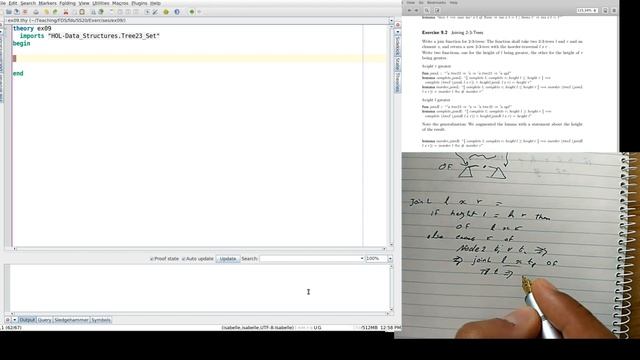Switch to the Sledgehammer tab
The width and height of the screenshot is (640, 360).
[71, 320]
